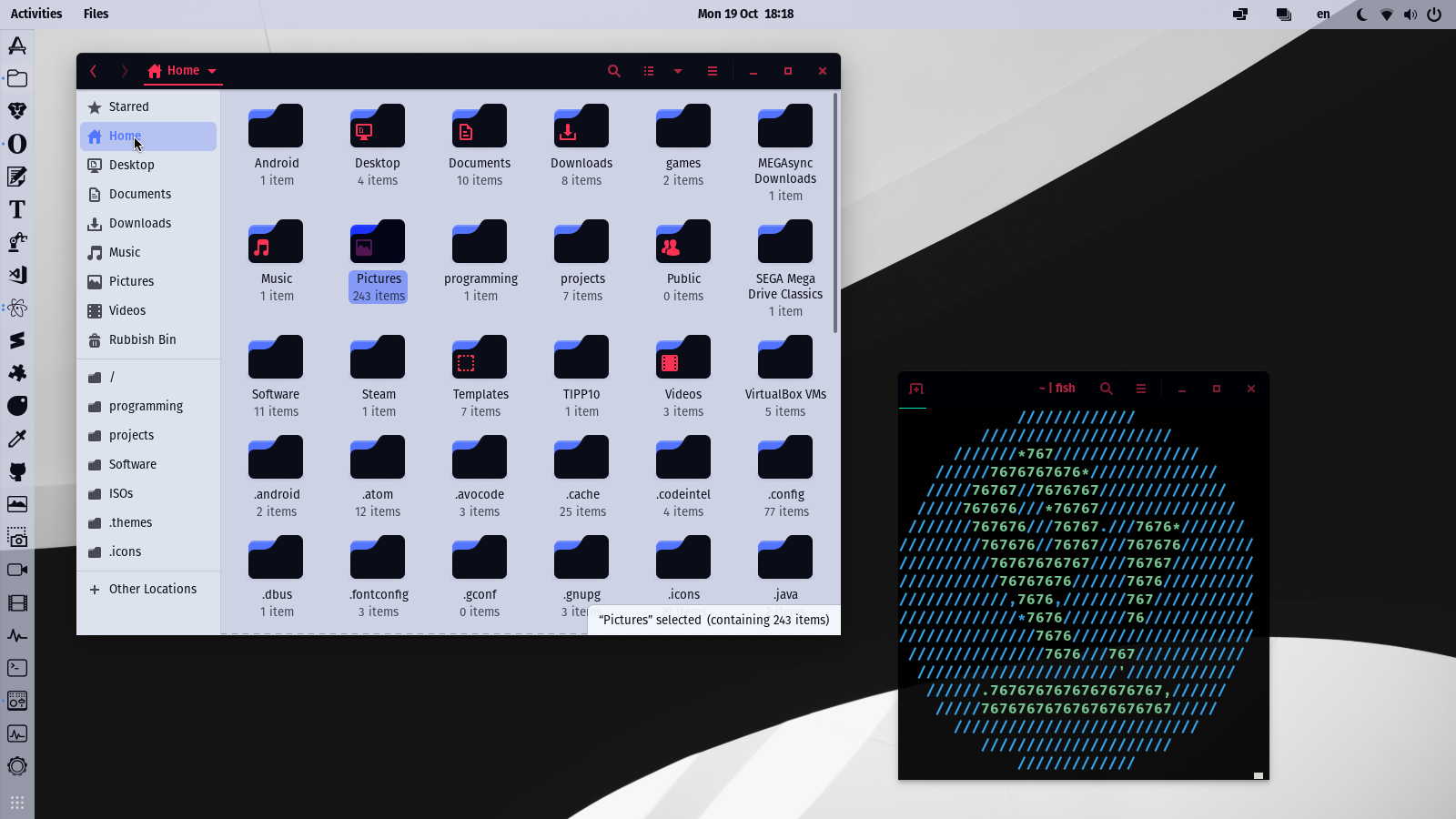Open Music from the sidebar
1456x819 pixels.
(148, 253)
